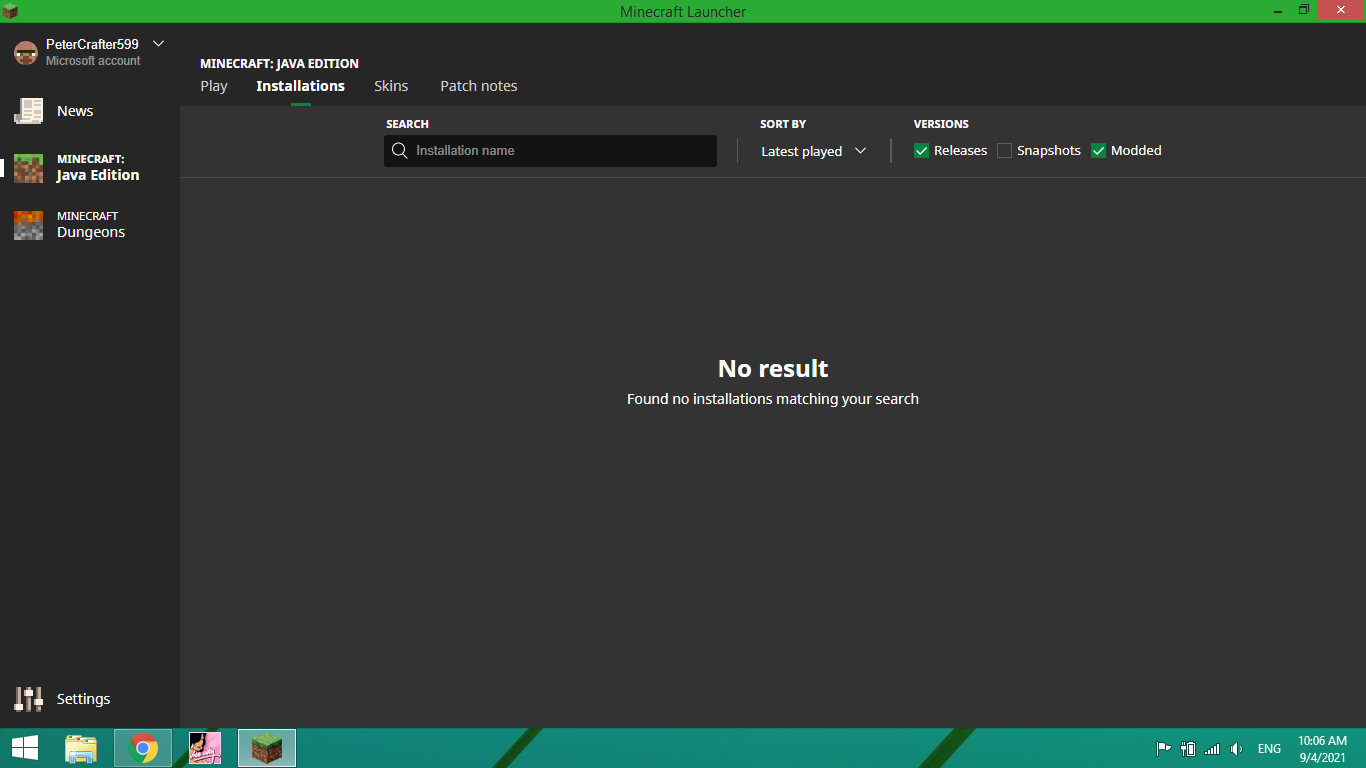This screenshot has width=1366, height=768.
Task: Click the PeterCrafter599 account name
Action: point(92,44)
